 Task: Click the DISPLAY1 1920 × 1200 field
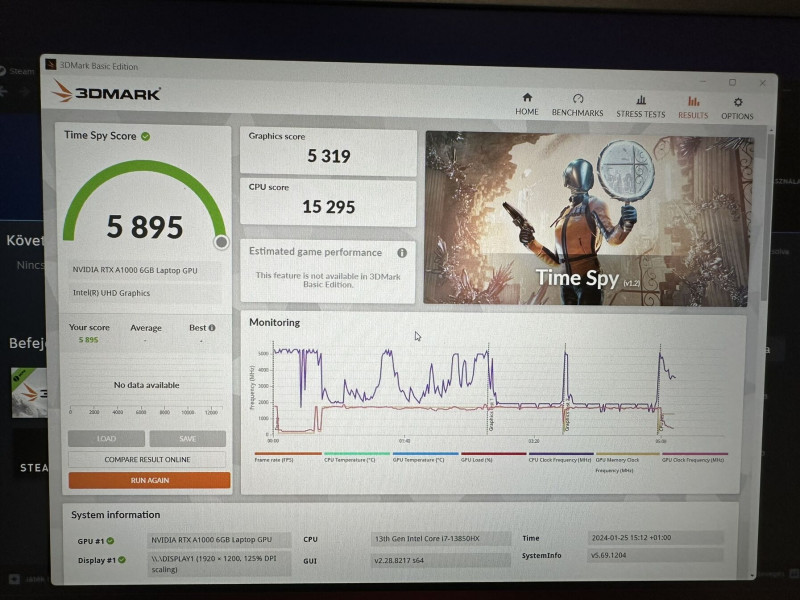click(x=219, y=564)
